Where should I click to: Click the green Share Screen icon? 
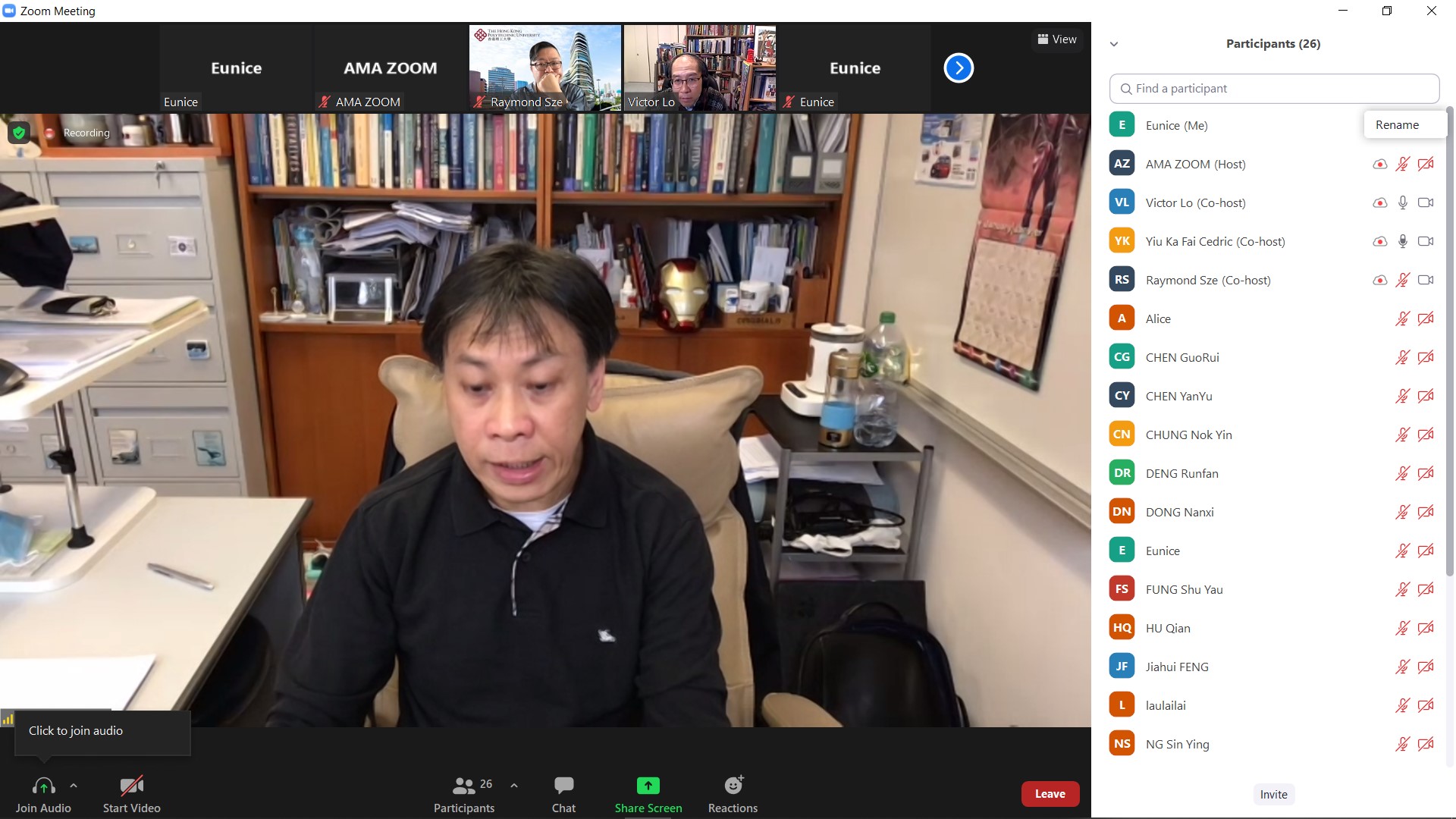click(x=648, y=786)
